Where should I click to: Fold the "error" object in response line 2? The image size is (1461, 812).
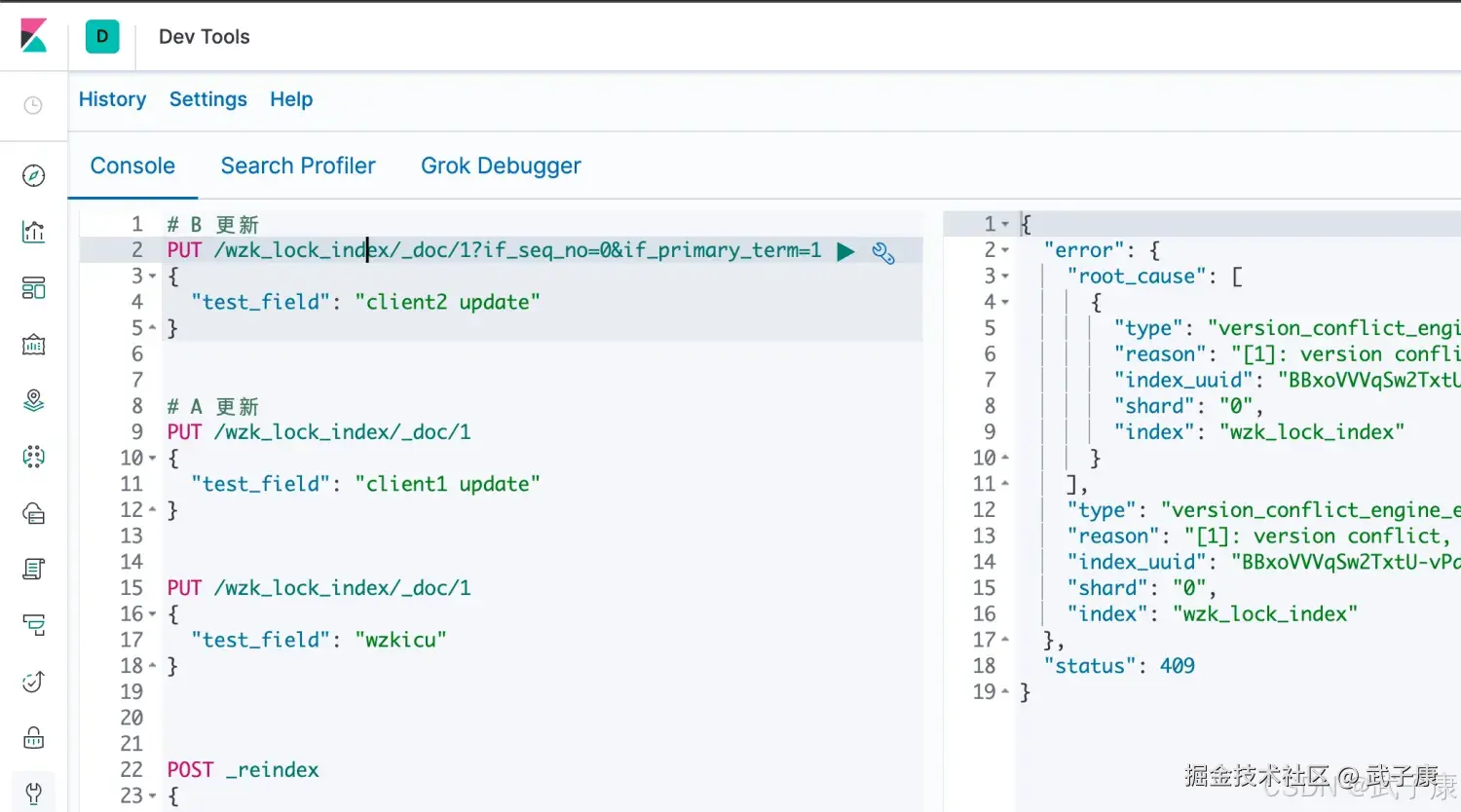tap(1005, 251)
